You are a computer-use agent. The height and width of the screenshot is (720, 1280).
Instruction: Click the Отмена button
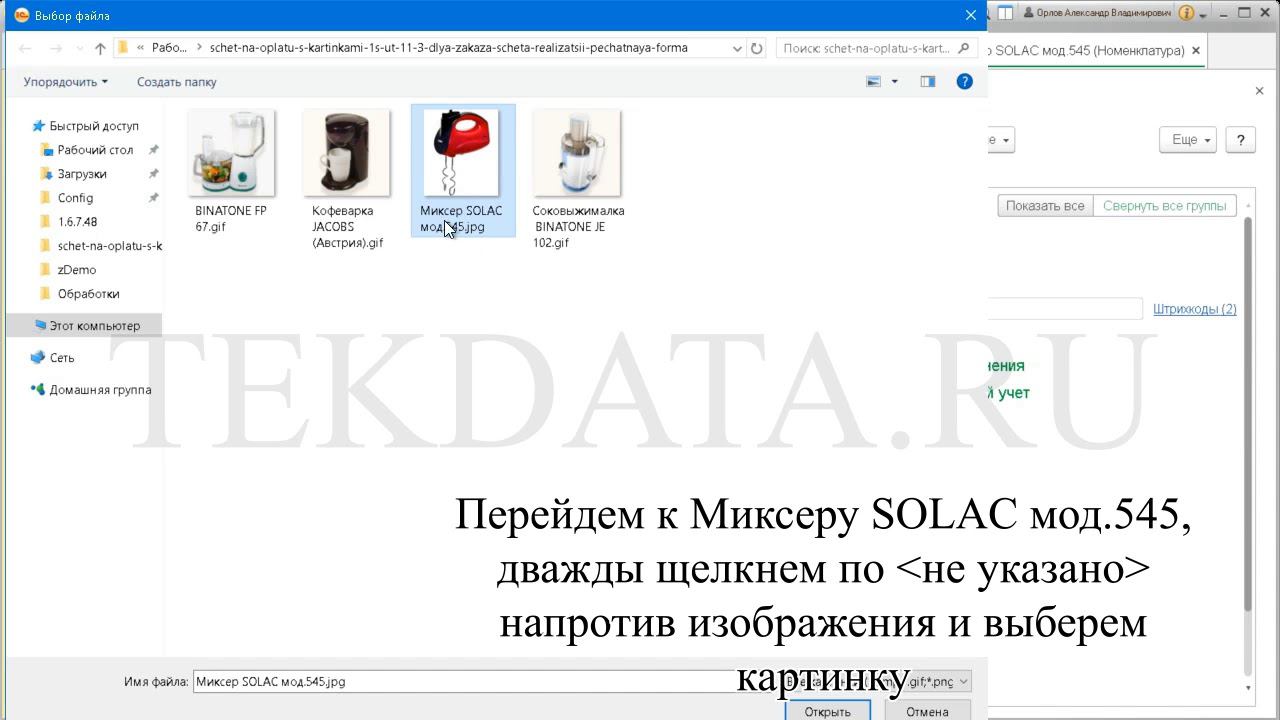(x=927, y=711)
